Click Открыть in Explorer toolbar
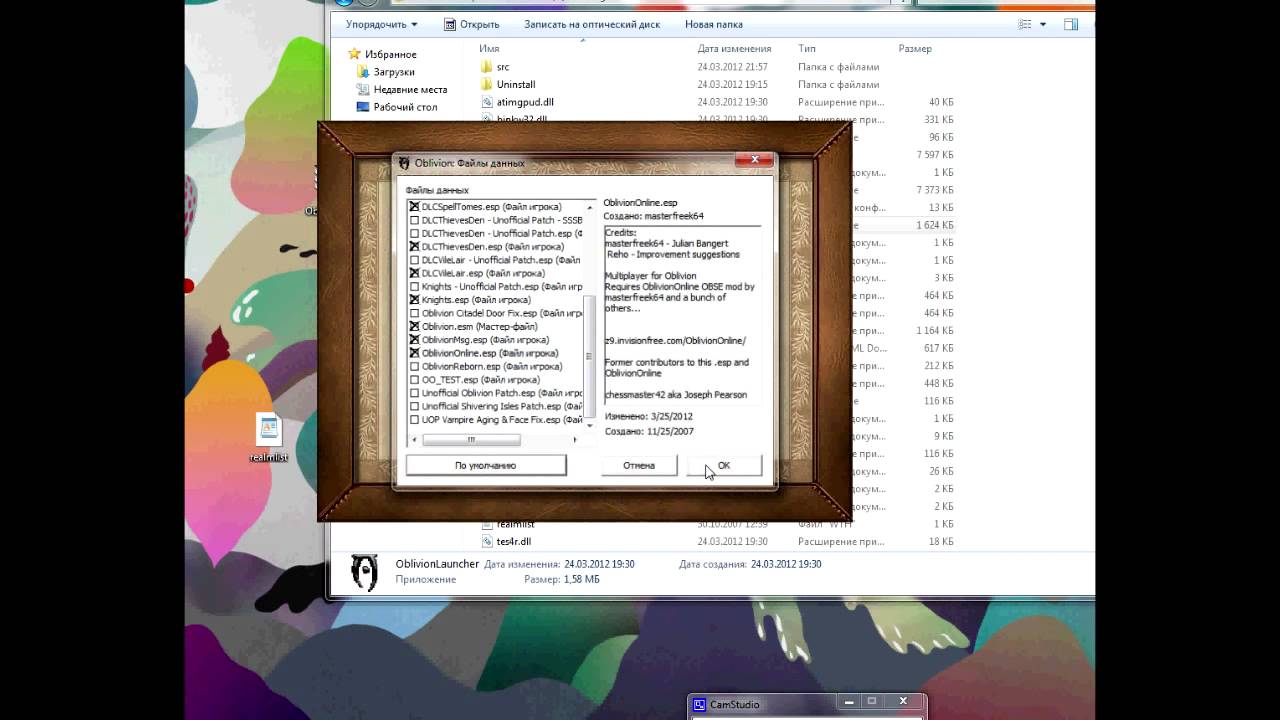 [x=472, y=24]
